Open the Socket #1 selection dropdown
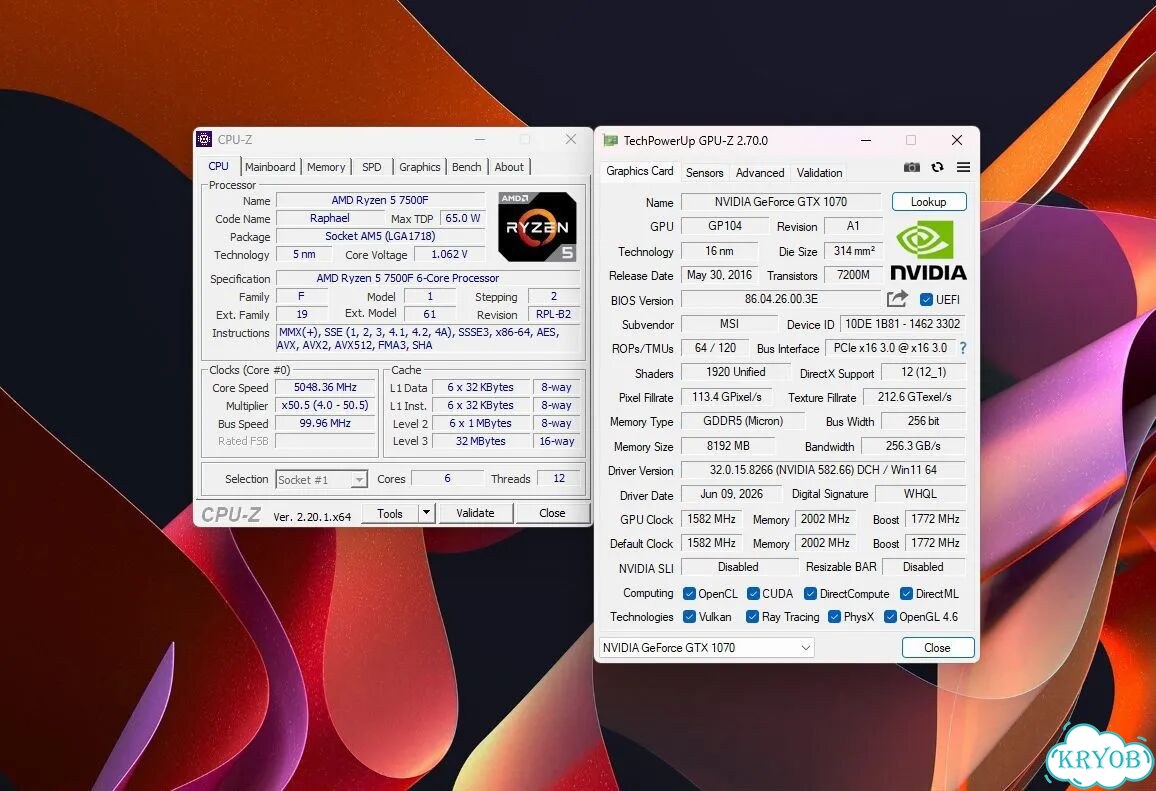This screenshot has width=1156, height=791. 321,479
